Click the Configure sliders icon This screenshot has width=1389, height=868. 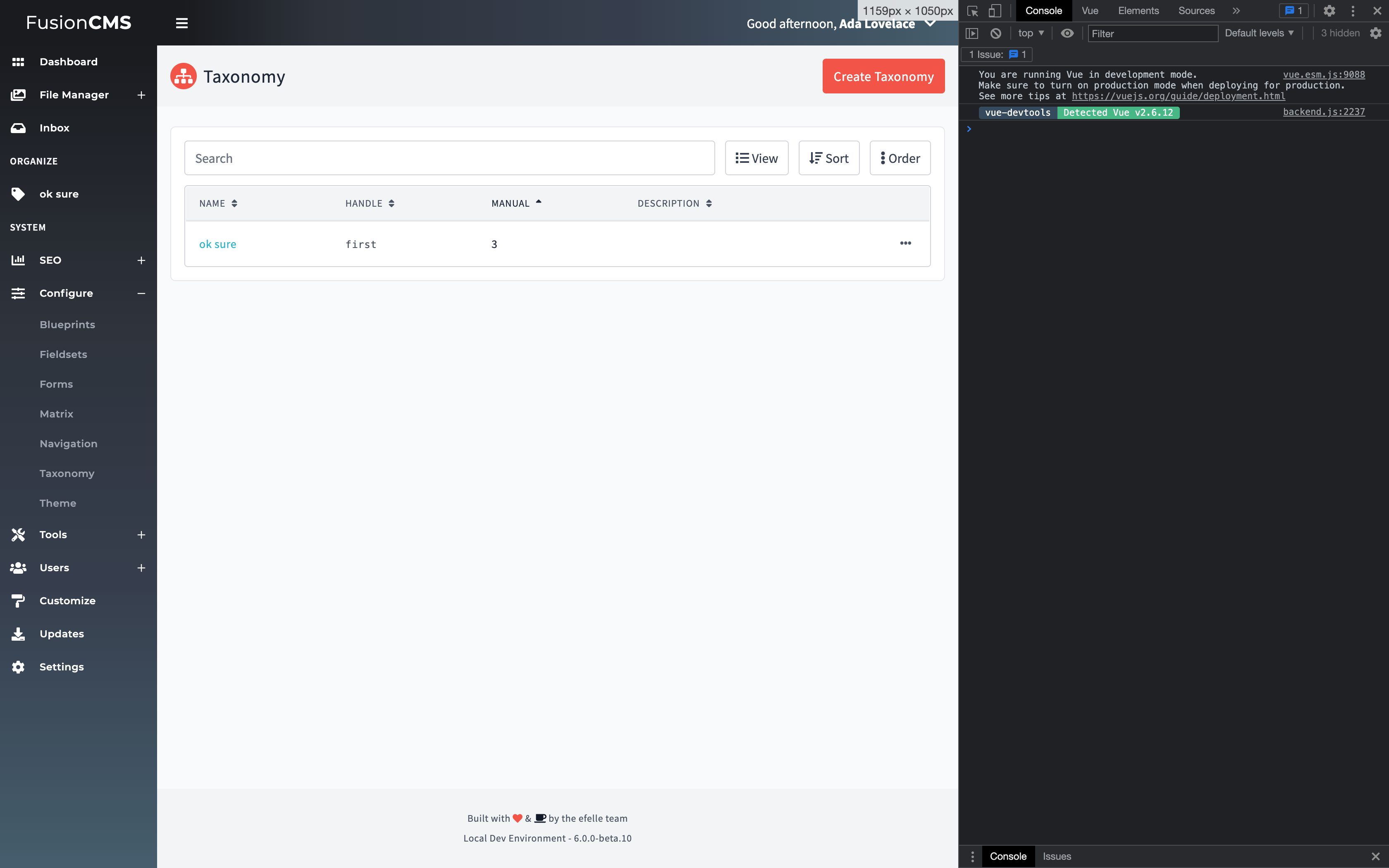click(18, 293)
